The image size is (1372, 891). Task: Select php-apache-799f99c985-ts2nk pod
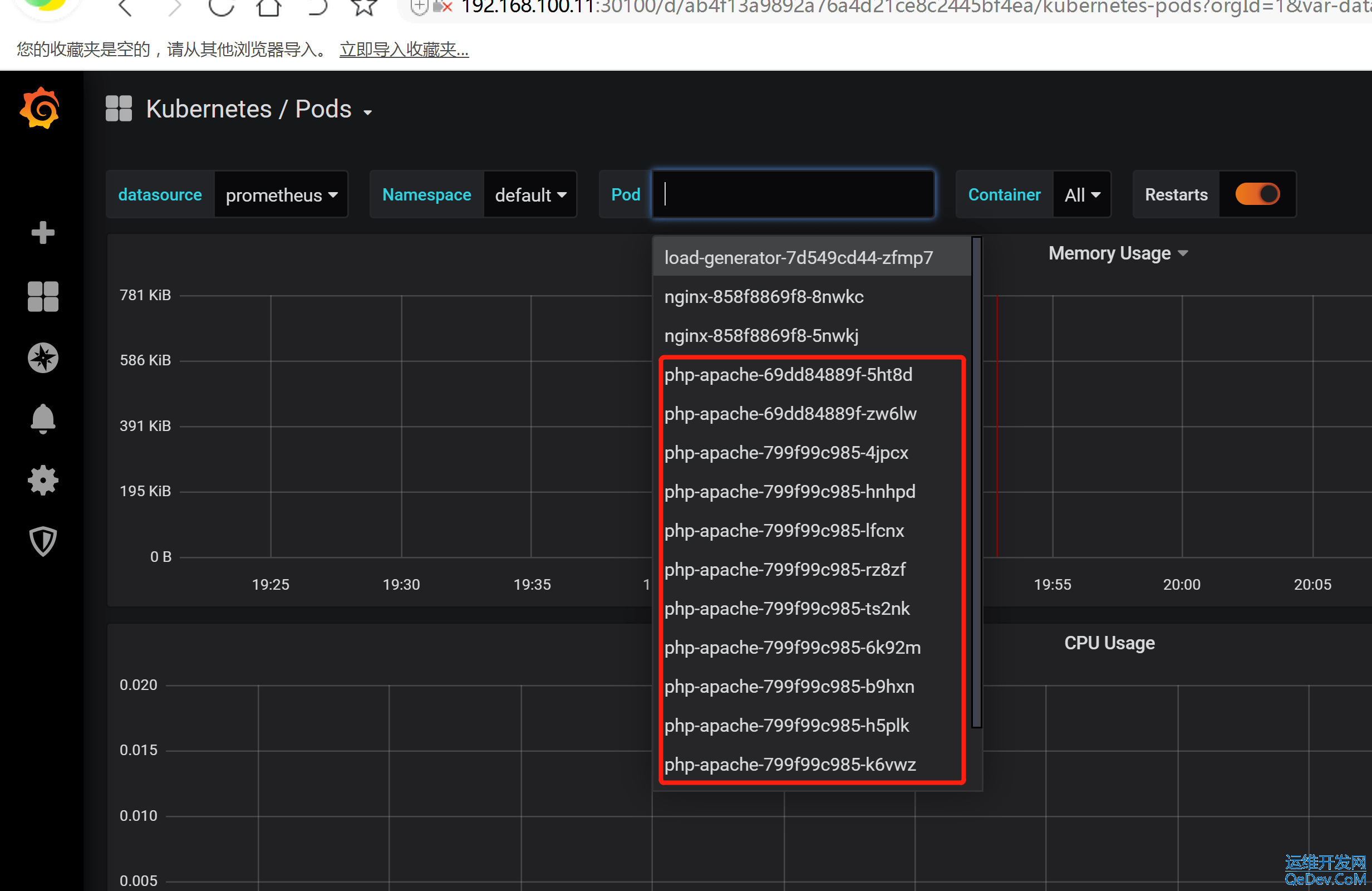click(x=812, y=609)
